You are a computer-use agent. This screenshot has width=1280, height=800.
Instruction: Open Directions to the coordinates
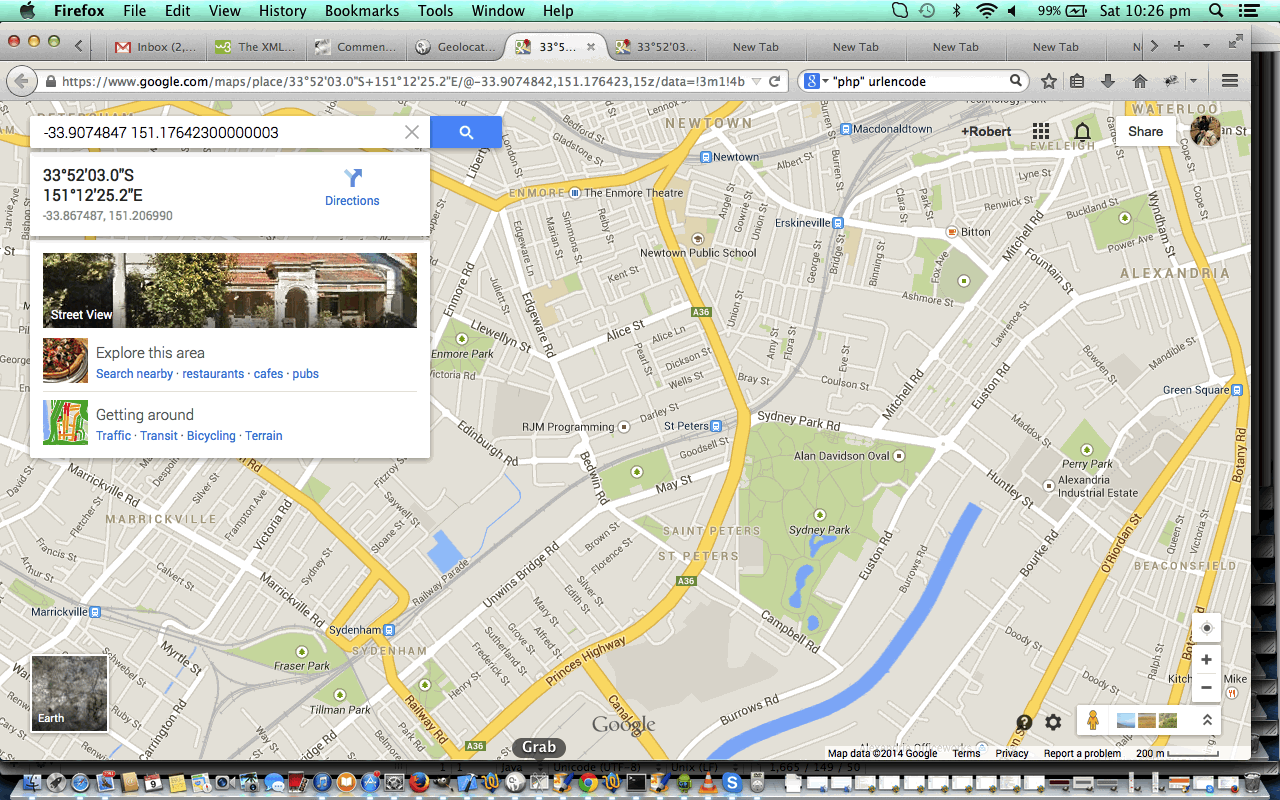pos(352,187)
